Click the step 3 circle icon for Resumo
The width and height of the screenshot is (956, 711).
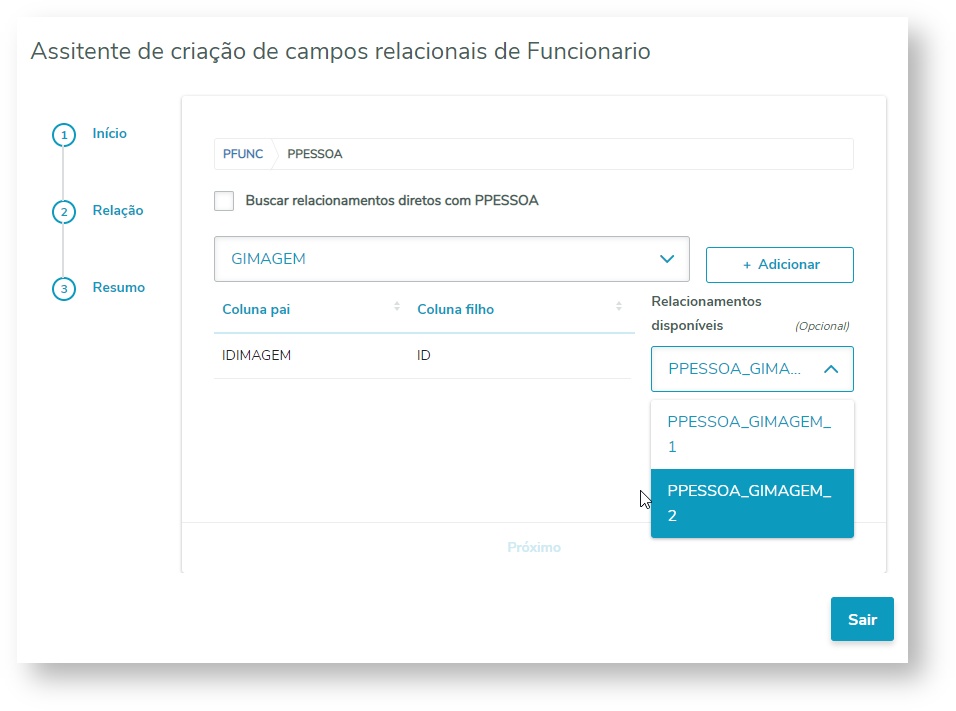coord(64,288)
